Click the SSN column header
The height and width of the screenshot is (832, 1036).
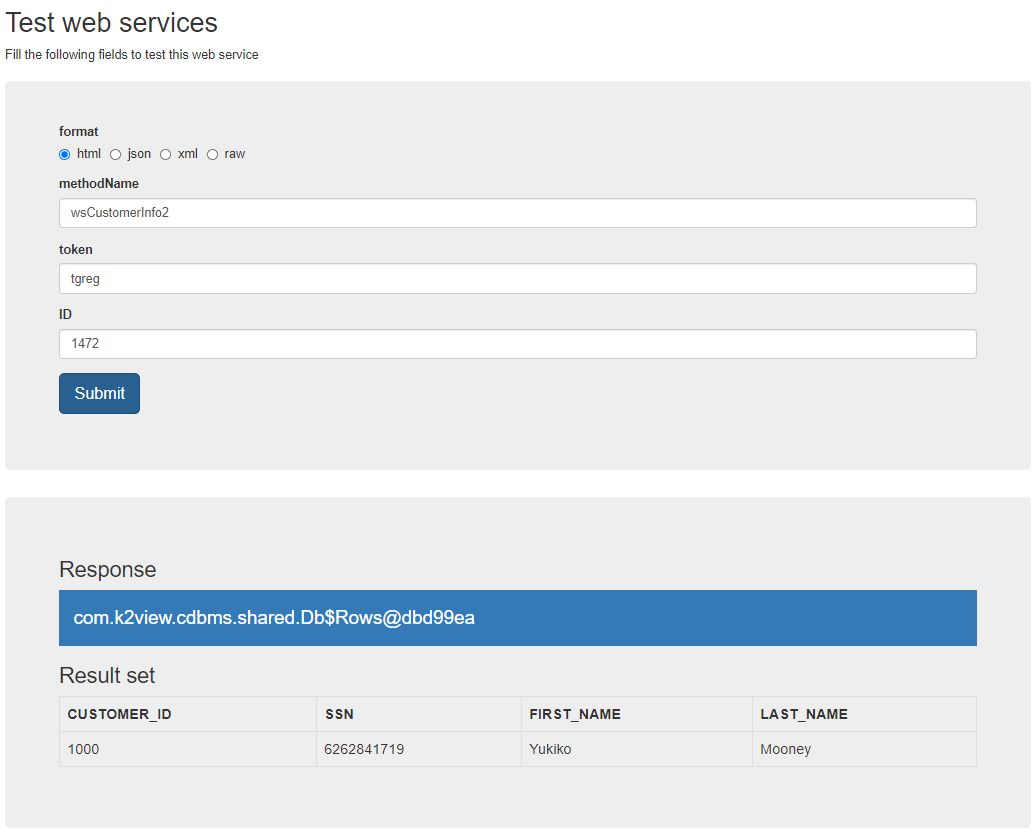(x=340, y=714)
